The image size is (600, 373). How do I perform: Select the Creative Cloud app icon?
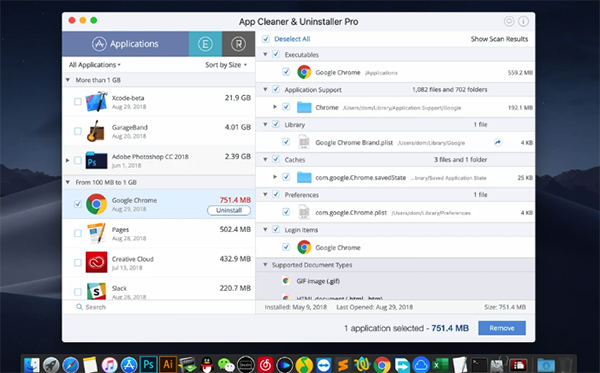point(96,262)
